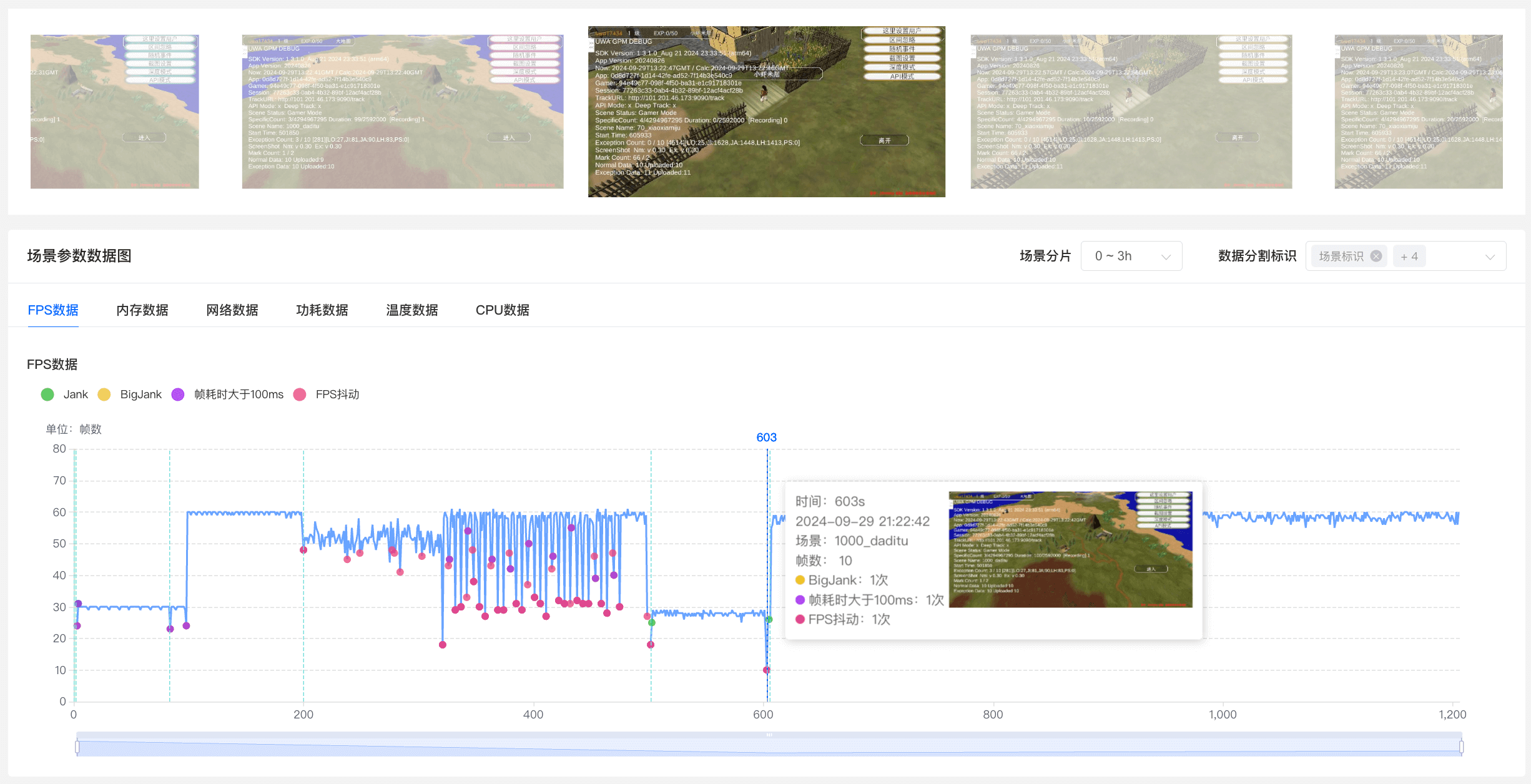The height and width of the screenshot is (784, 1531).
Task: Open the 功耗数据 tab
Action: click(322, 310)
